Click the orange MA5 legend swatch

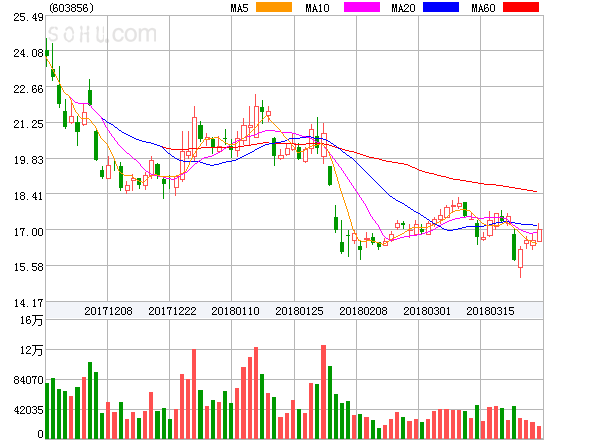coord(274,7)
